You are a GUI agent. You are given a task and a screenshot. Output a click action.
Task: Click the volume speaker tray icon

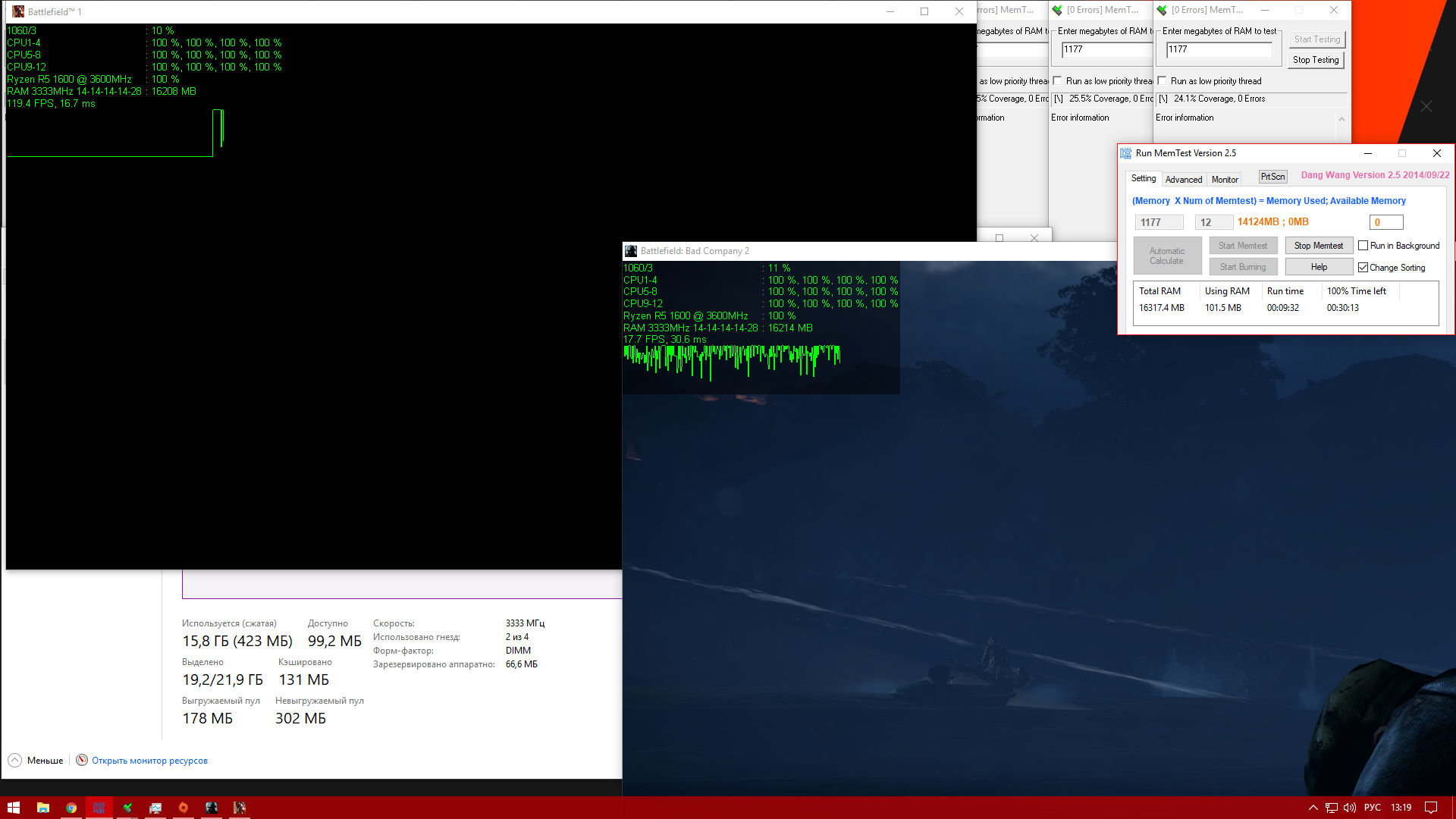pos(1350,808)
